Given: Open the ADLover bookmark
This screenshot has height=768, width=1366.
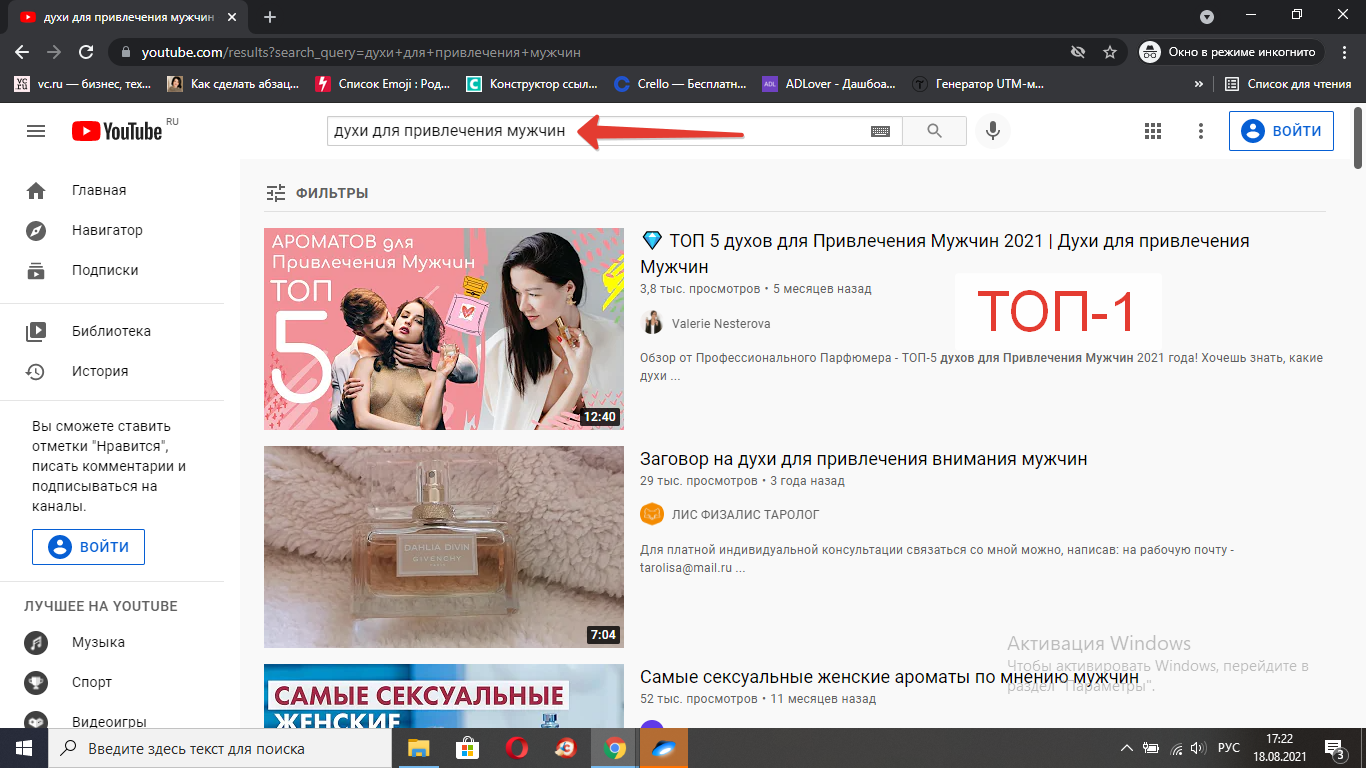Looking at the screenshot, I should [829, 84].
